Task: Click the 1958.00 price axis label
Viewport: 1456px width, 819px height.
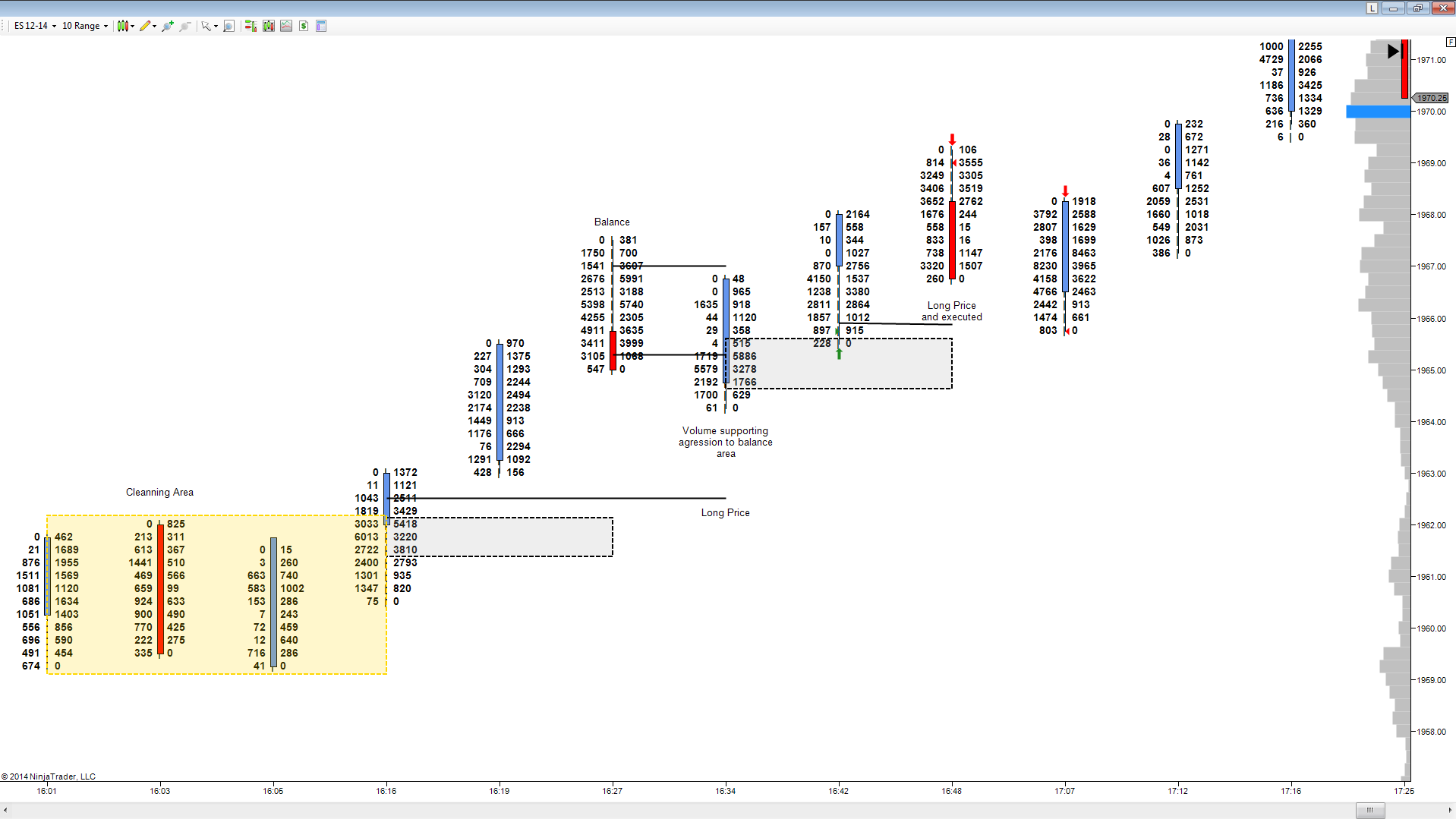Action: click(1432, 732)
